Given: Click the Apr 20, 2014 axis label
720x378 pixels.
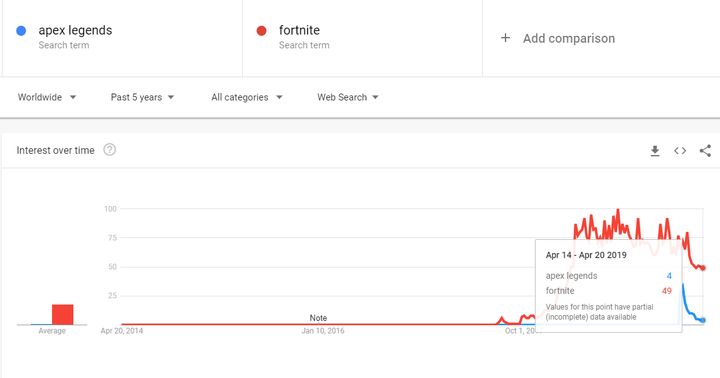Looking at the screenshot, I should tap(122, 331).
